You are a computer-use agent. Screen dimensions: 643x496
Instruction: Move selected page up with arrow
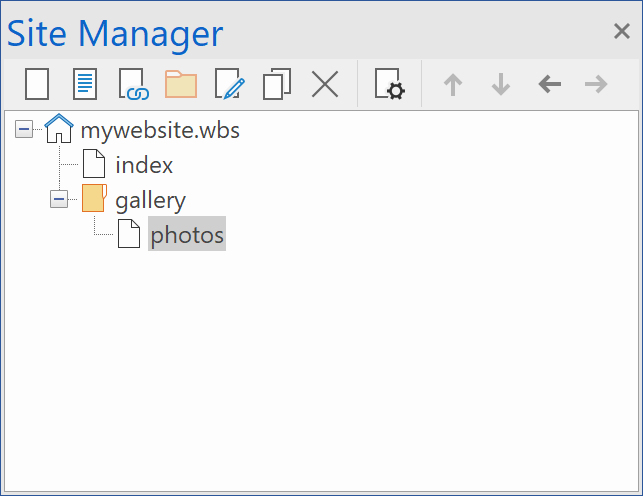[x=453, y=85]
